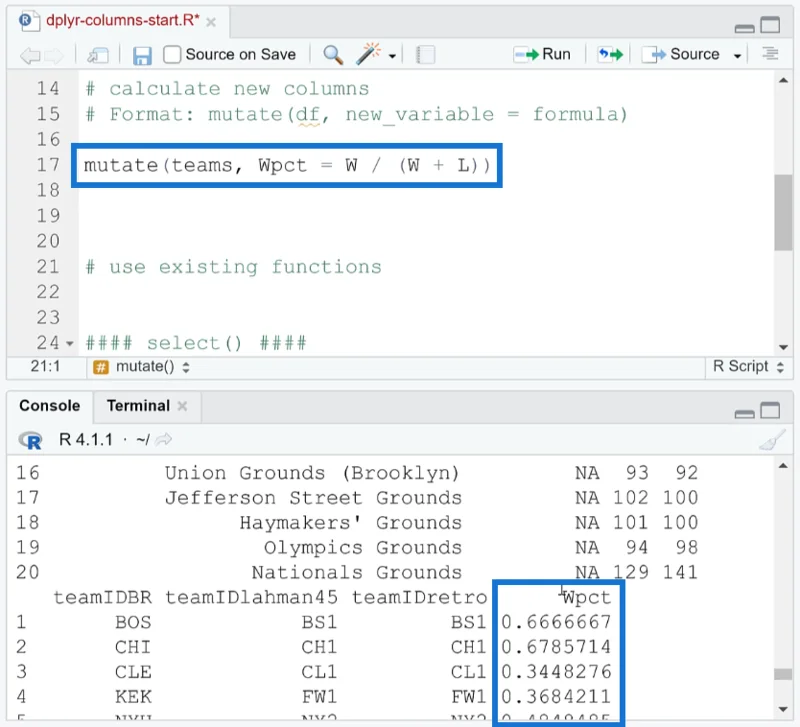The image size is (800, 727).
Task: Collapse the select() section fold arrow
Action: pos(70,344)
